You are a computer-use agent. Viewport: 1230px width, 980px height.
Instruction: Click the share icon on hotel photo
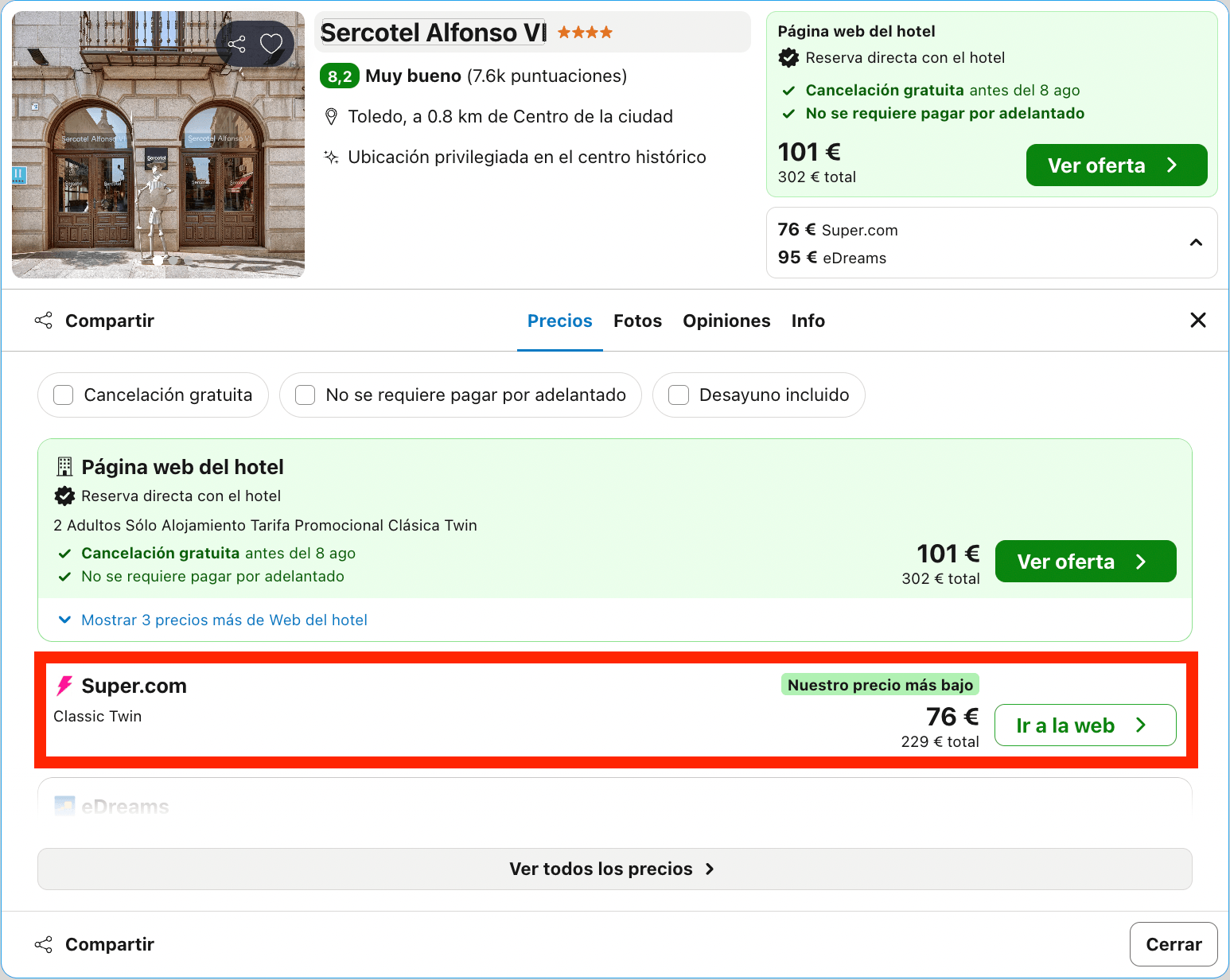[x=237, y=44]
